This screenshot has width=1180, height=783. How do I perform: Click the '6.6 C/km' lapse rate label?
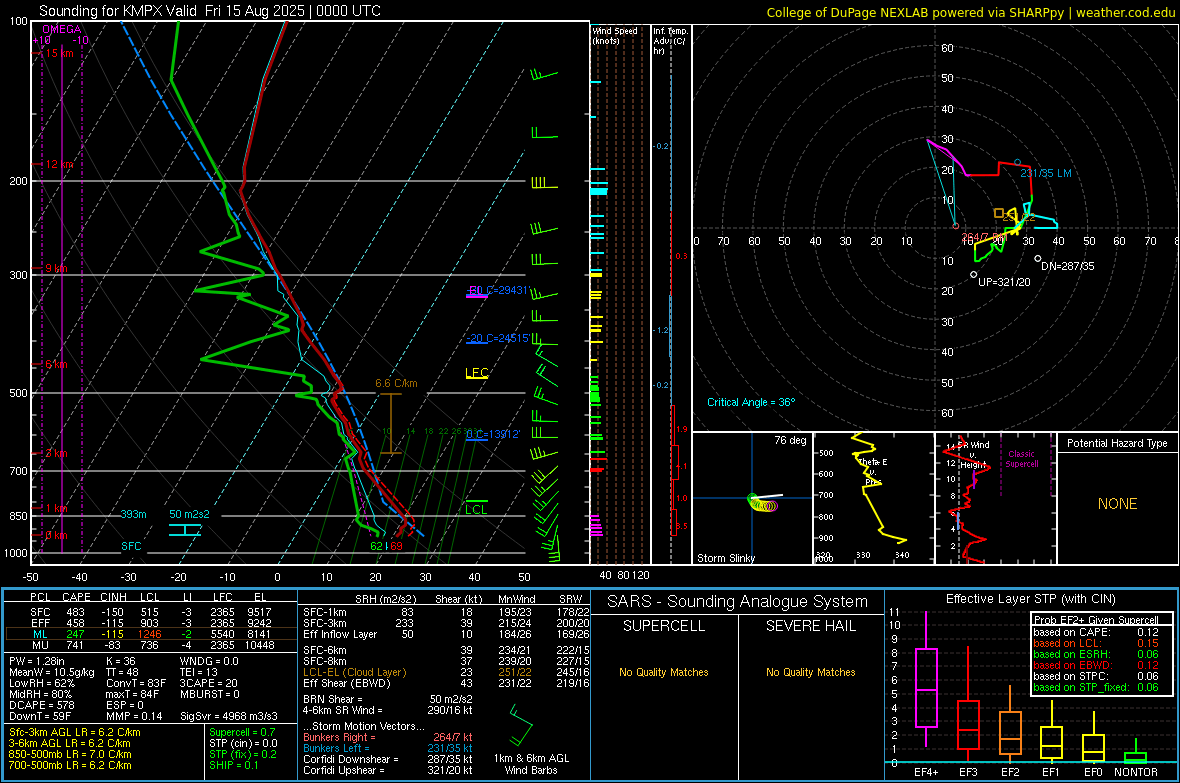pos(396,383)
